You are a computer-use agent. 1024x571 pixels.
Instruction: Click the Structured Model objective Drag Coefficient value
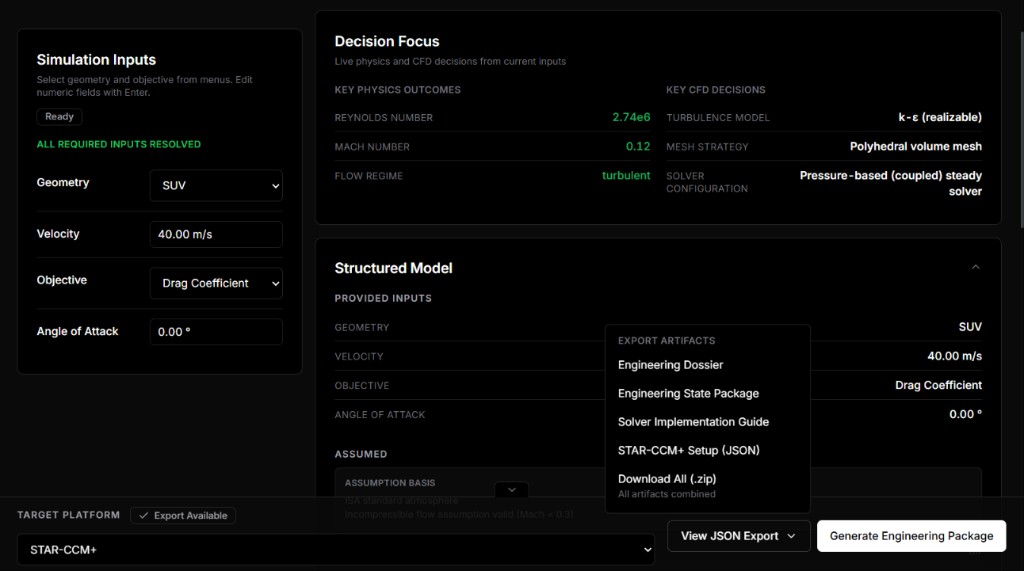click(938, 385)
